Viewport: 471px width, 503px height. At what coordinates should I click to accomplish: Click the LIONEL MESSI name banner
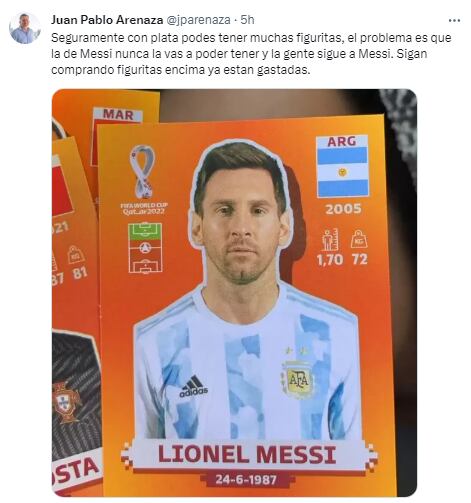[x=248, y=455]
